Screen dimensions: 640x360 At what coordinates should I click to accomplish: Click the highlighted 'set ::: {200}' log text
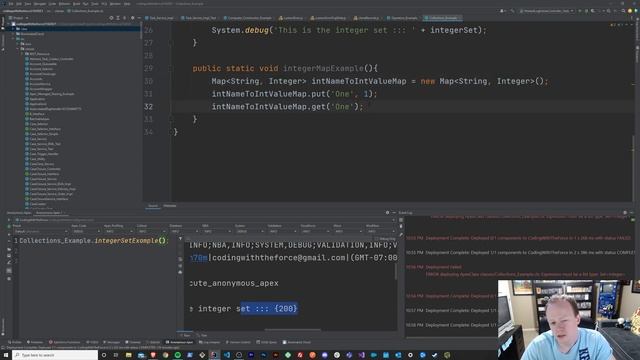point(269,309)
